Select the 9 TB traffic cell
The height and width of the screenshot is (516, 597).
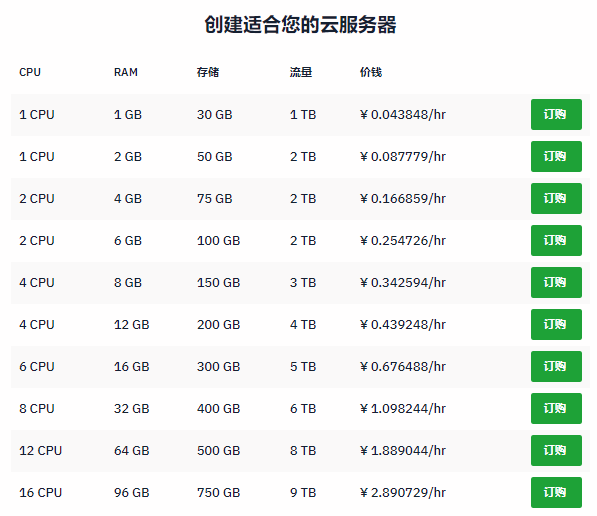coord(303,492)
